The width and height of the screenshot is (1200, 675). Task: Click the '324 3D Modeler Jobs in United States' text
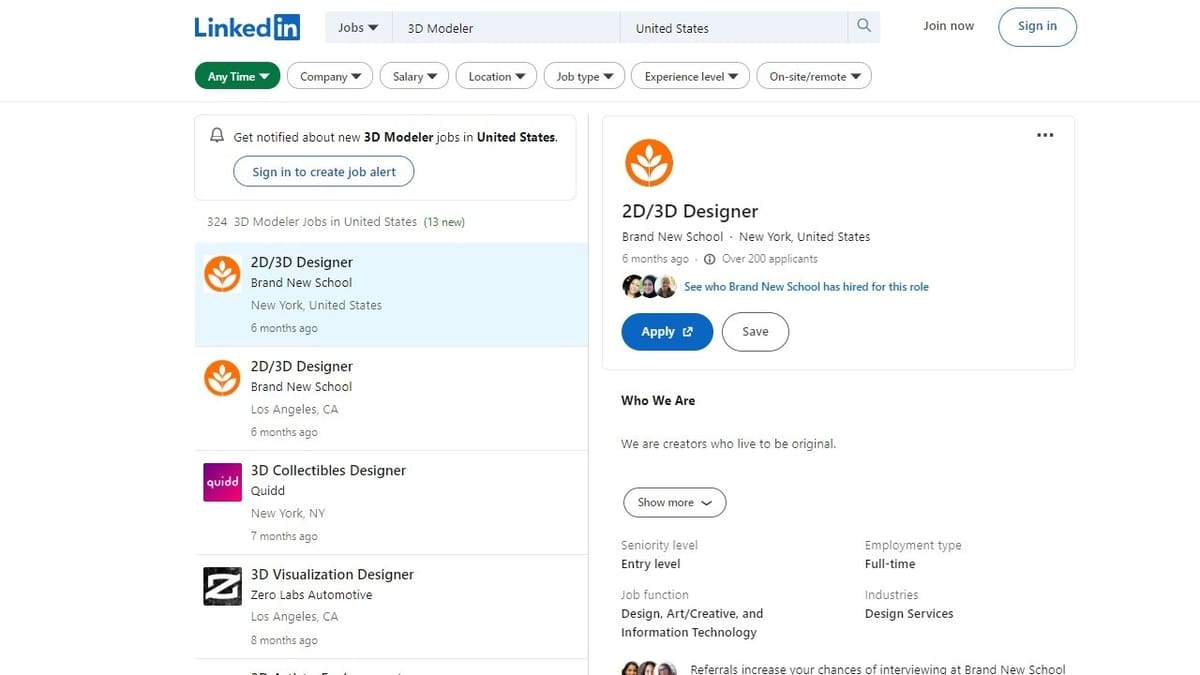312,222
